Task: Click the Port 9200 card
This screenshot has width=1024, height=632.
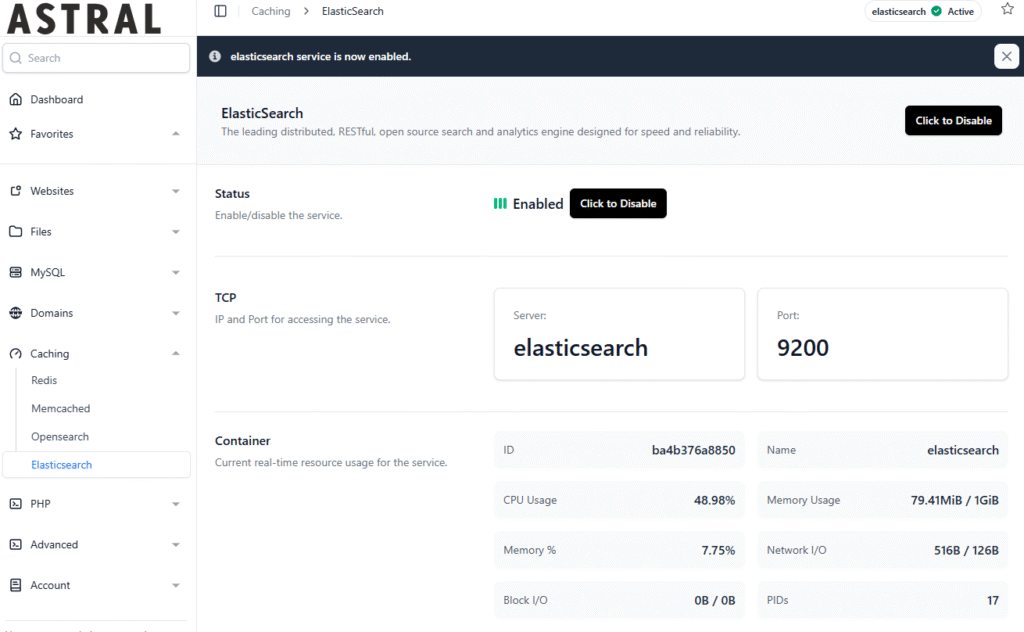Action: [882, 334]
